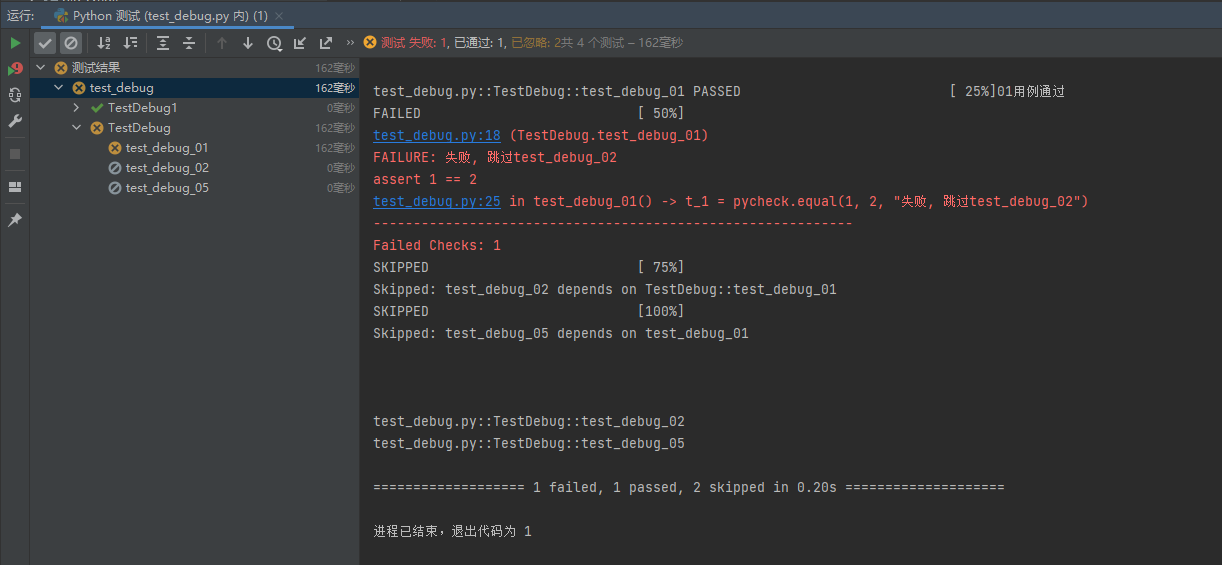This screenshot has width=1222, height=565.
Task: Rerun failed tests from the left sidebar
Action: 15,69
